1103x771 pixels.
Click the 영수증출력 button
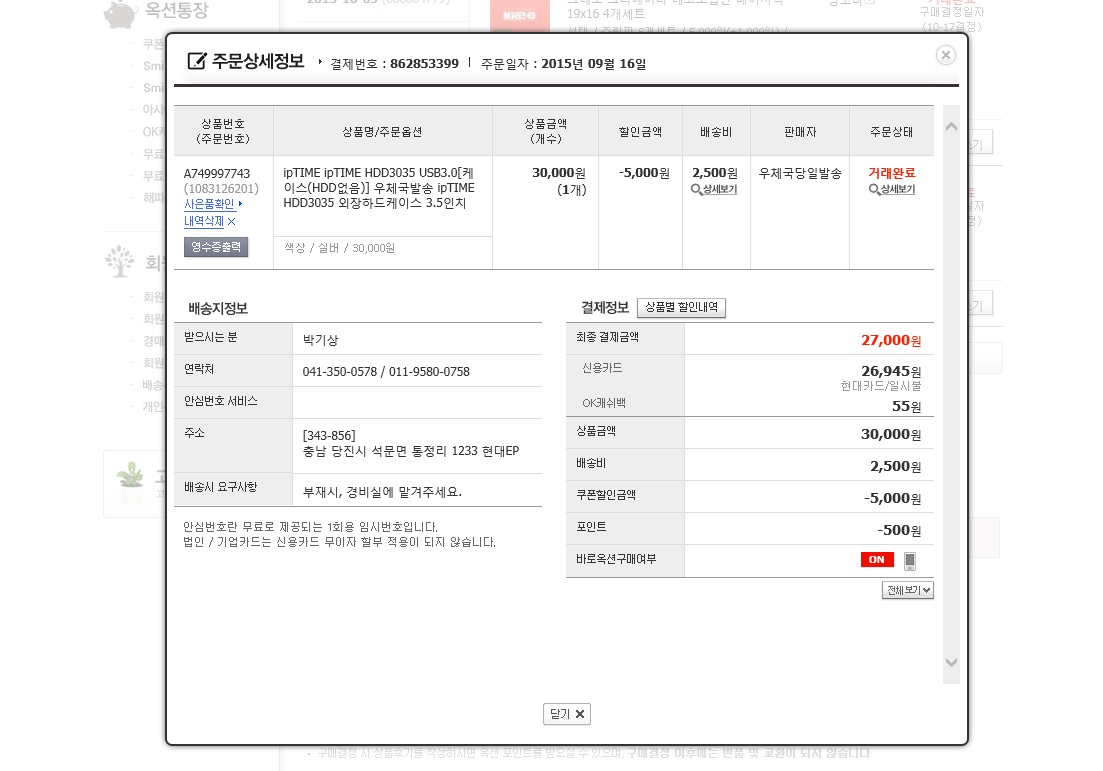(x=216, y=247)
